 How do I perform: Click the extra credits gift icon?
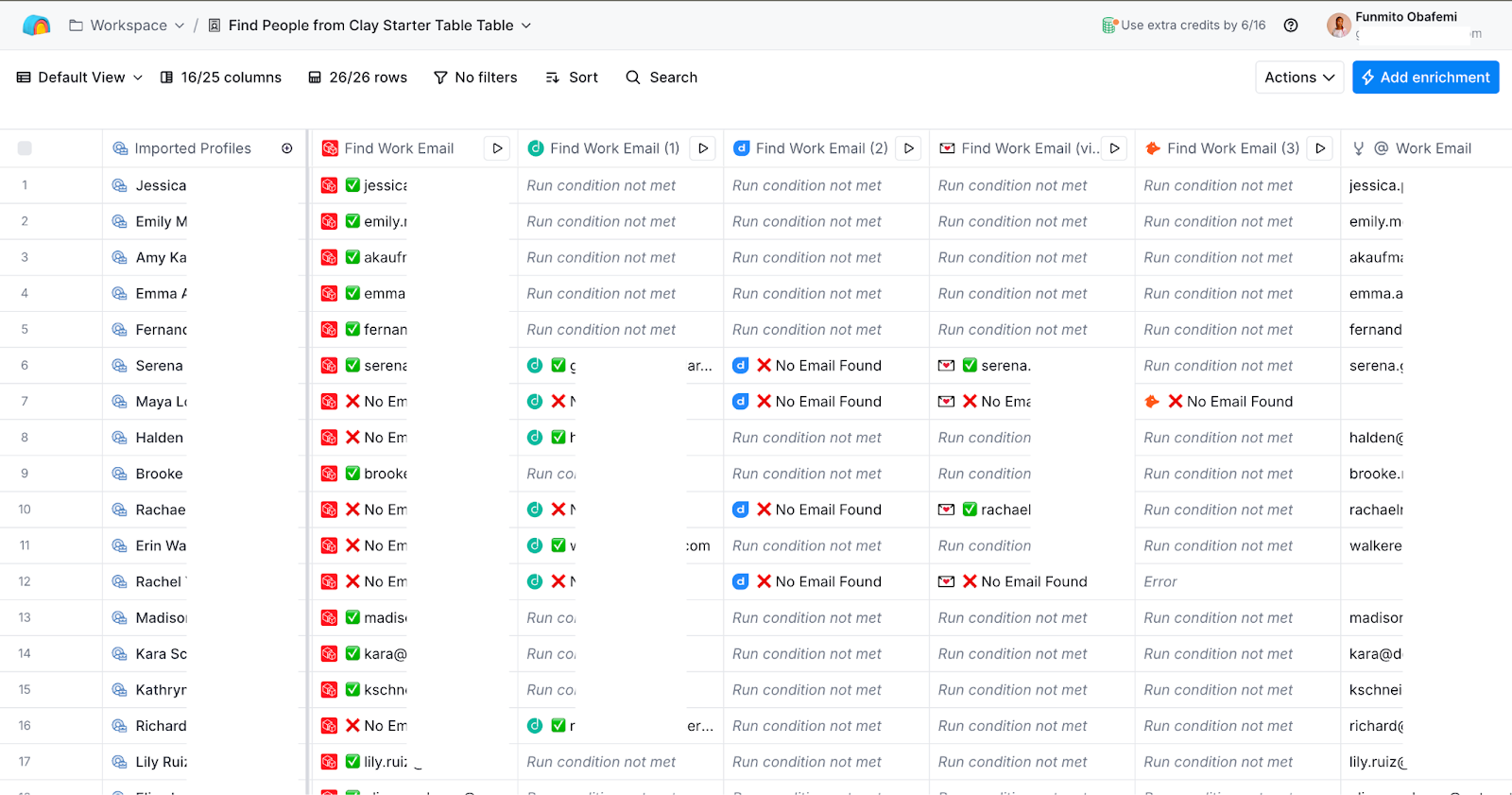[1109, 26]
